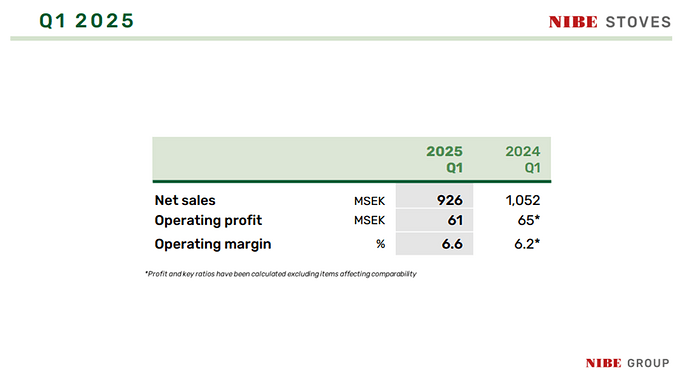Select the 2025 Q1 column header
The height and width of the screenshot is (383, 690).
point(444,159)
